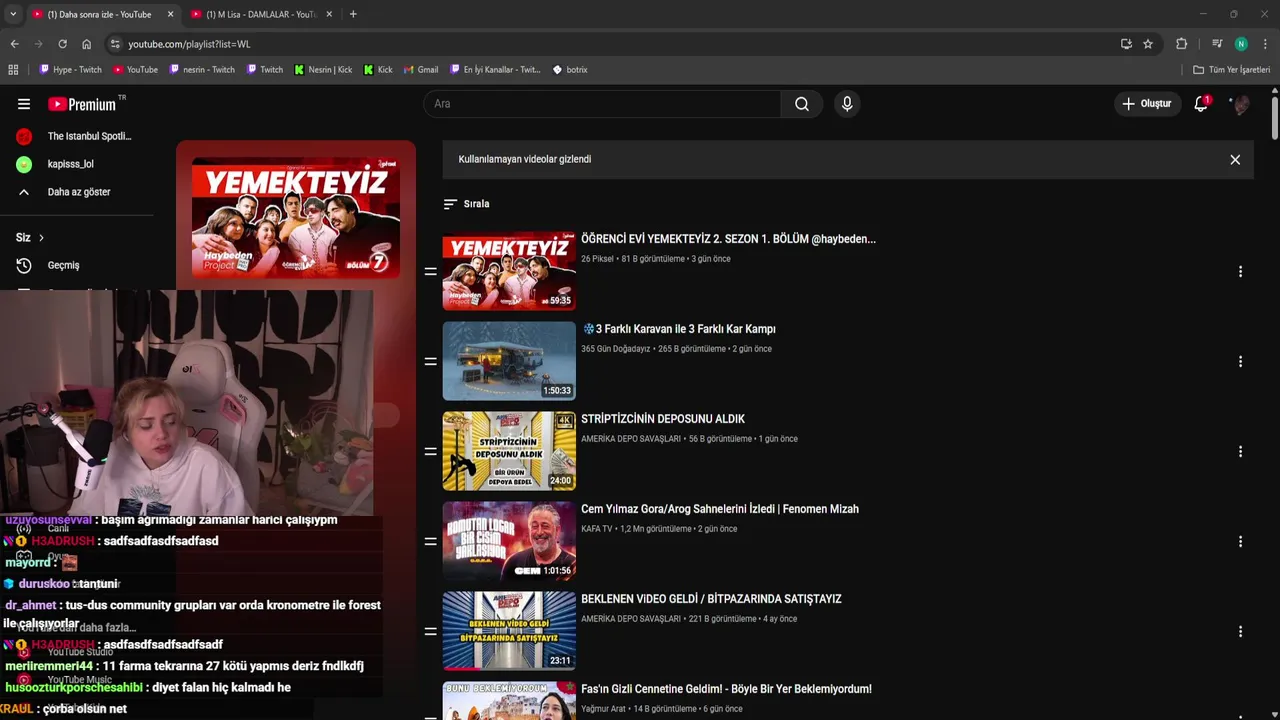Grab reorder handle of YEMEKTEYİZ video row

(430, 272)
